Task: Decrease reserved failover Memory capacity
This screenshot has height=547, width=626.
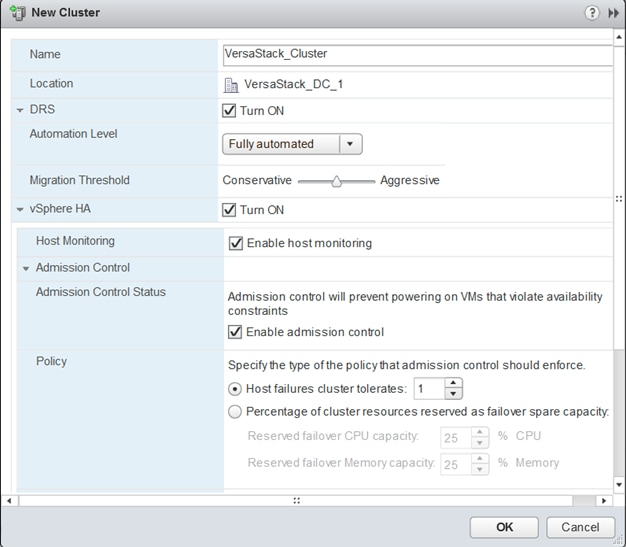Action: [480, 469]
